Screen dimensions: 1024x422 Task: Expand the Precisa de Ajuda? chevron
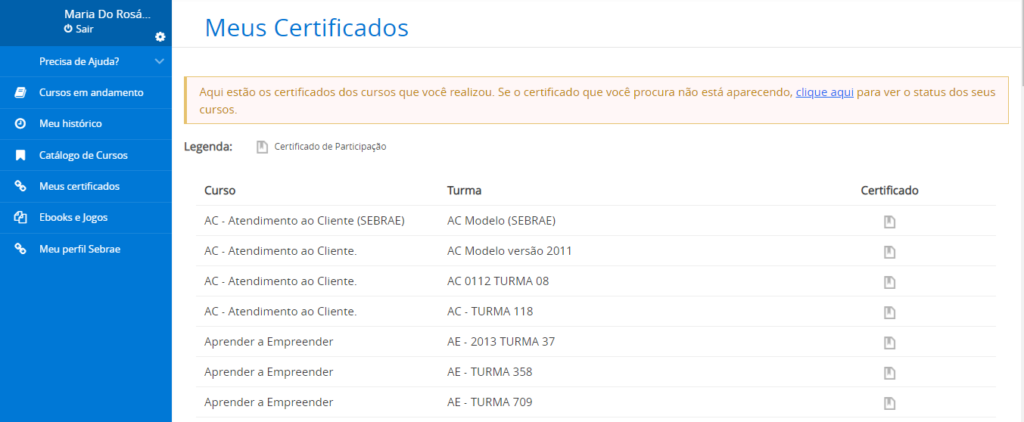[159, 61]
